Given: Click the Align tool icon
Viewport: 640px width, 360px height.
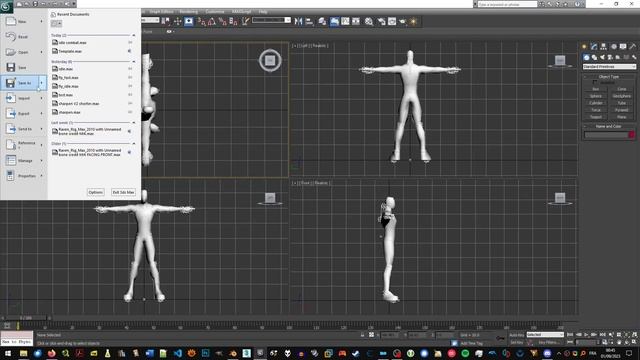Looking at the screenshot, I should (309, 22).
